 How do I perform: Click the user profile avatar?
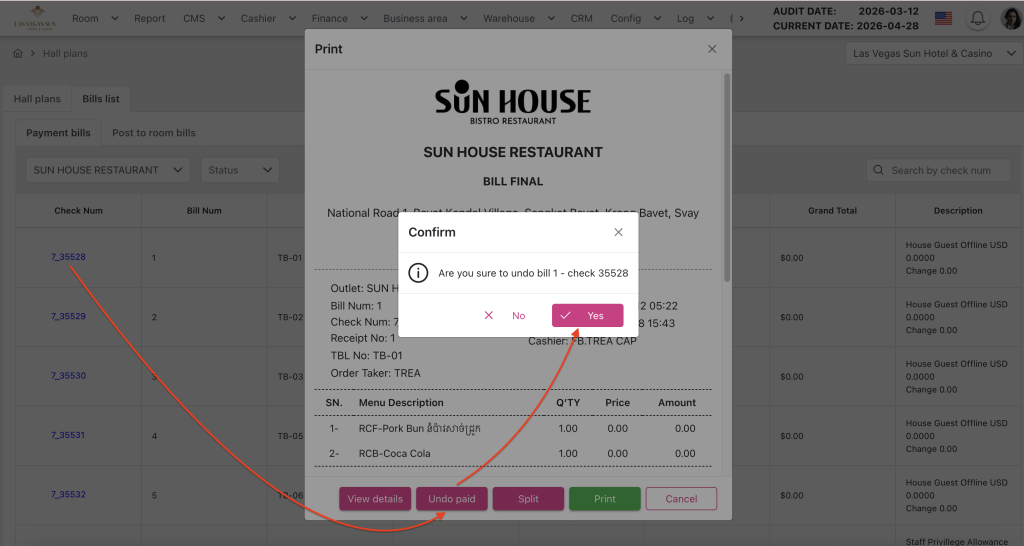tap(1010, 18)
